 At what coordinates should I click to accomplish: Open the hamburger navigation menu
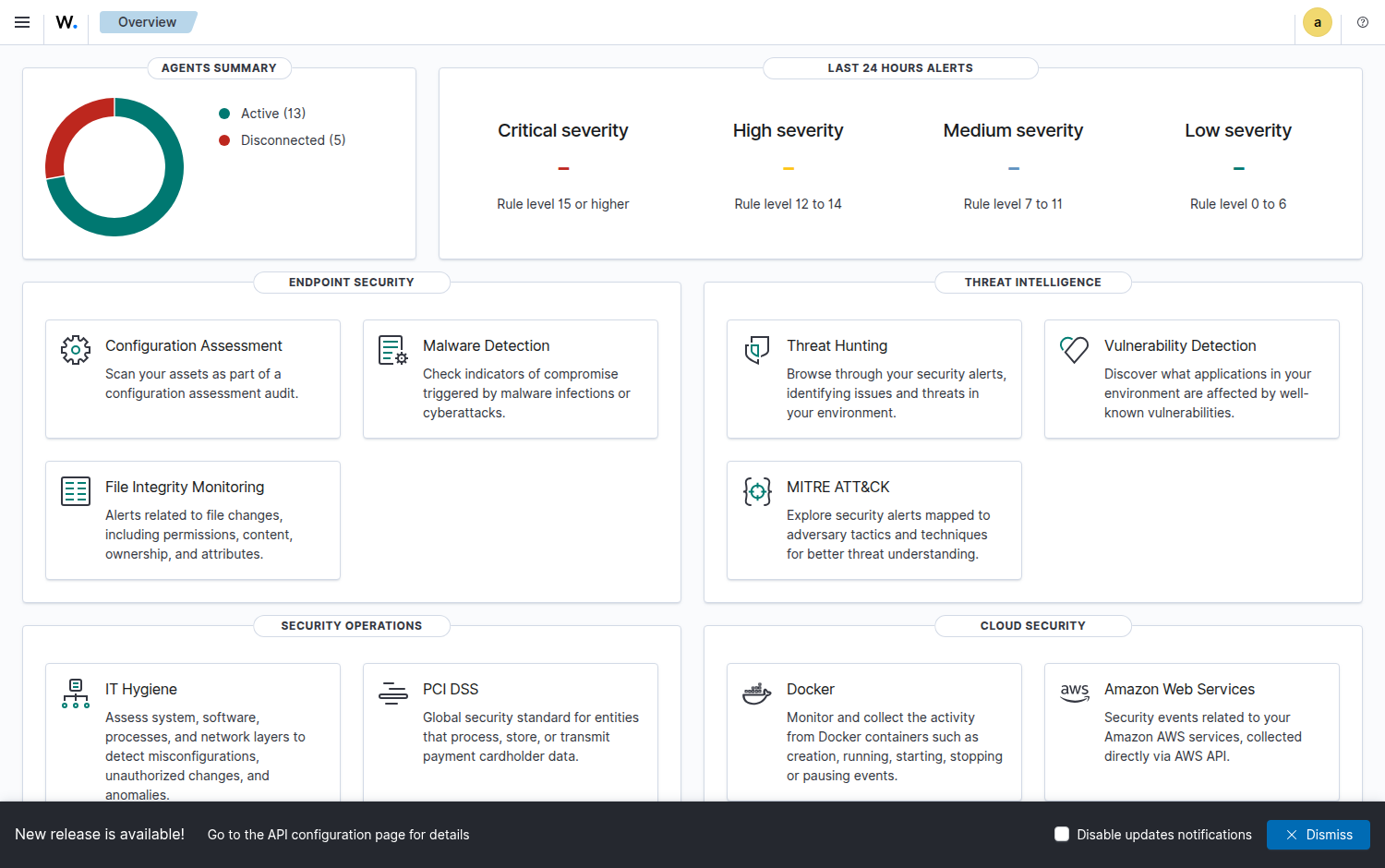[22, 22]
